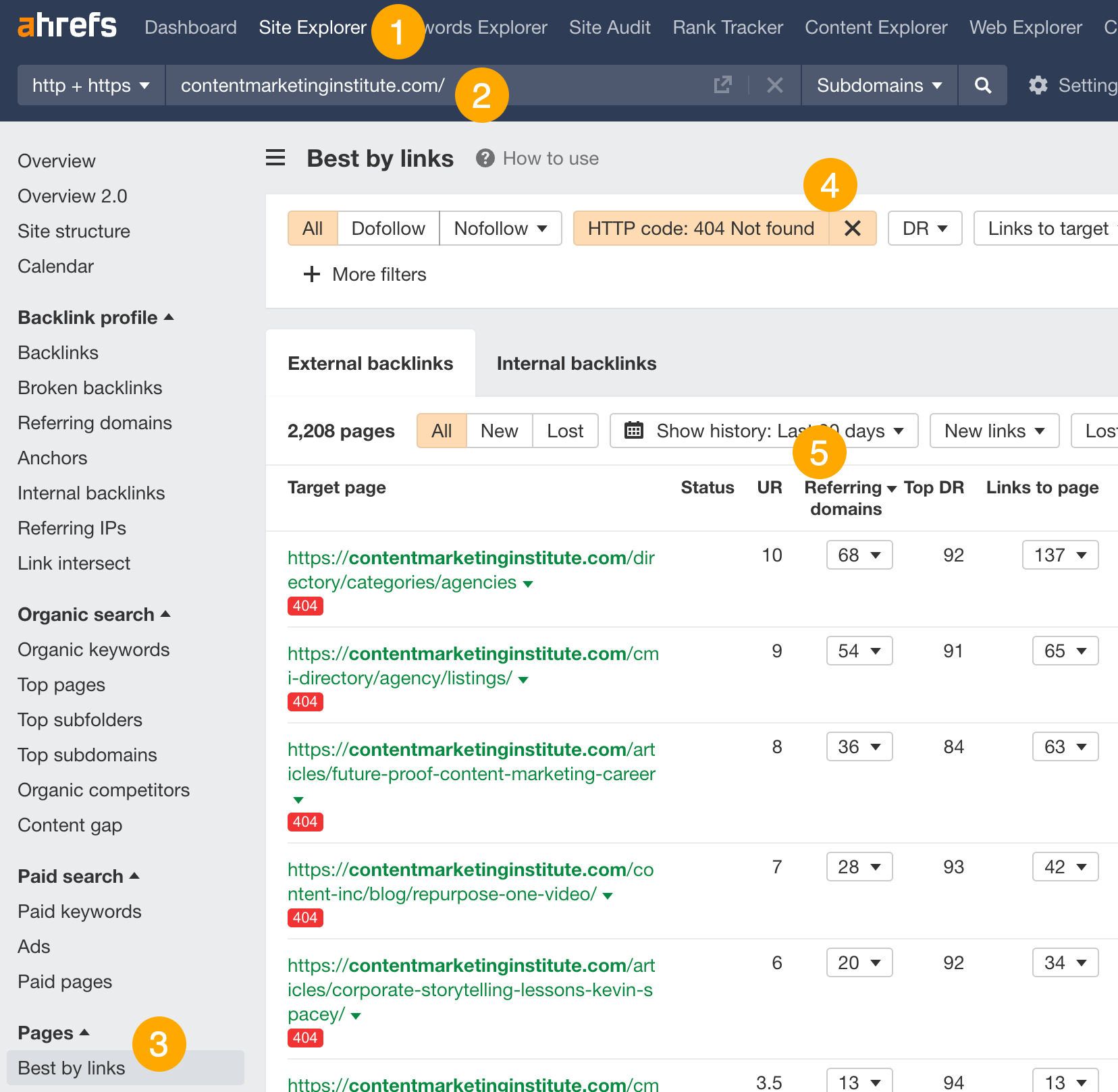Open the Site Audit section
The height and width of the screenshot is (1092, 1118).
click(x=609, y=27)
